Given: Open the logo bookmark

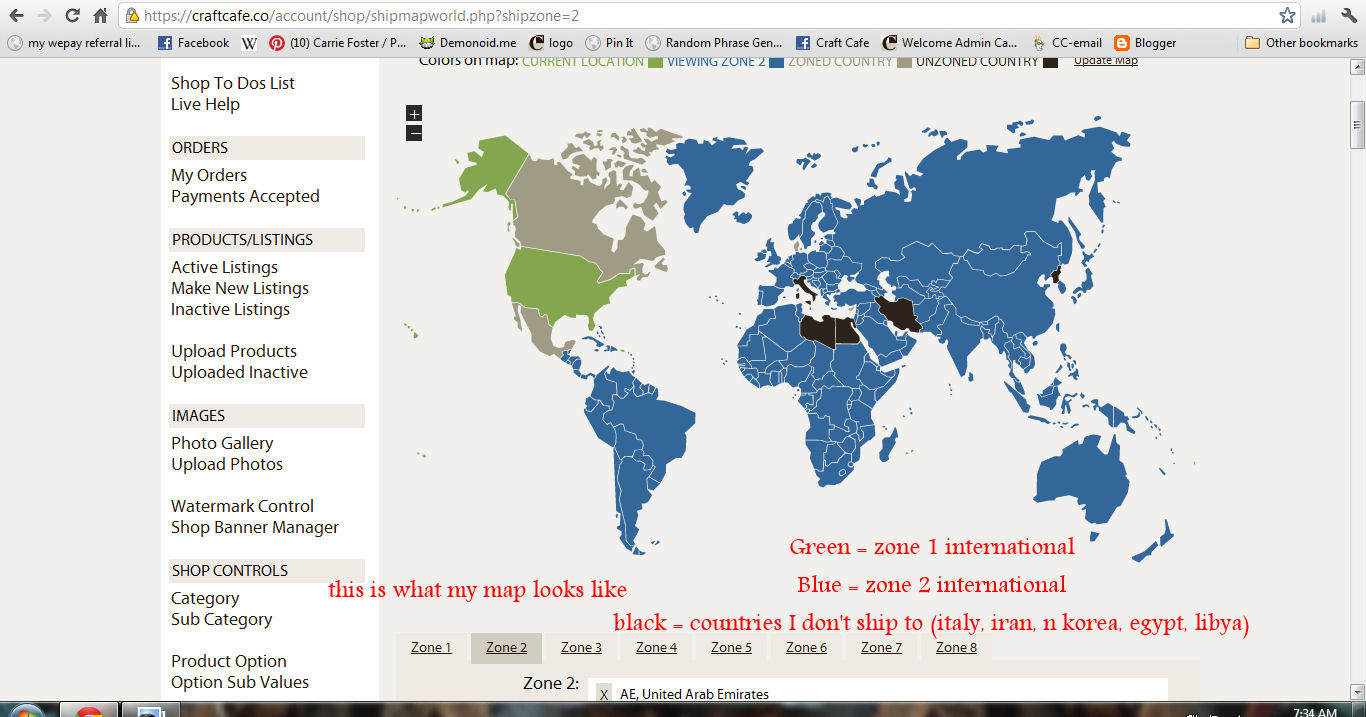Looking at the screenshot, I should 551,43.
